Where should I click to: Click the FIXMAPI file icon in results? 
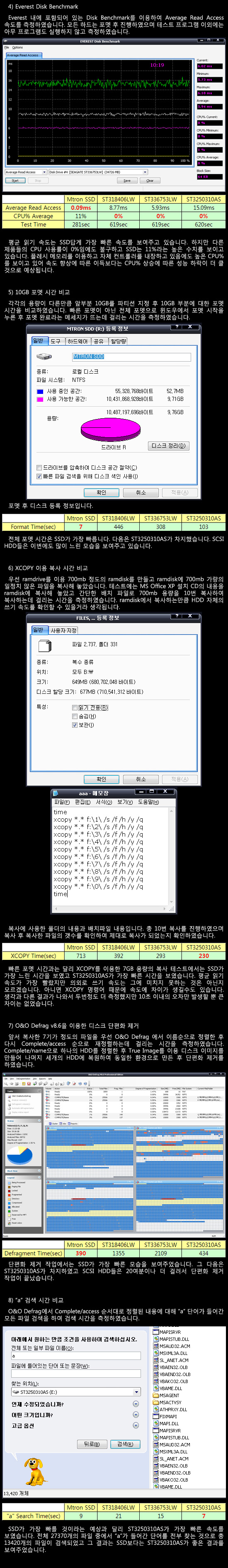click(x=155, y=1417)
